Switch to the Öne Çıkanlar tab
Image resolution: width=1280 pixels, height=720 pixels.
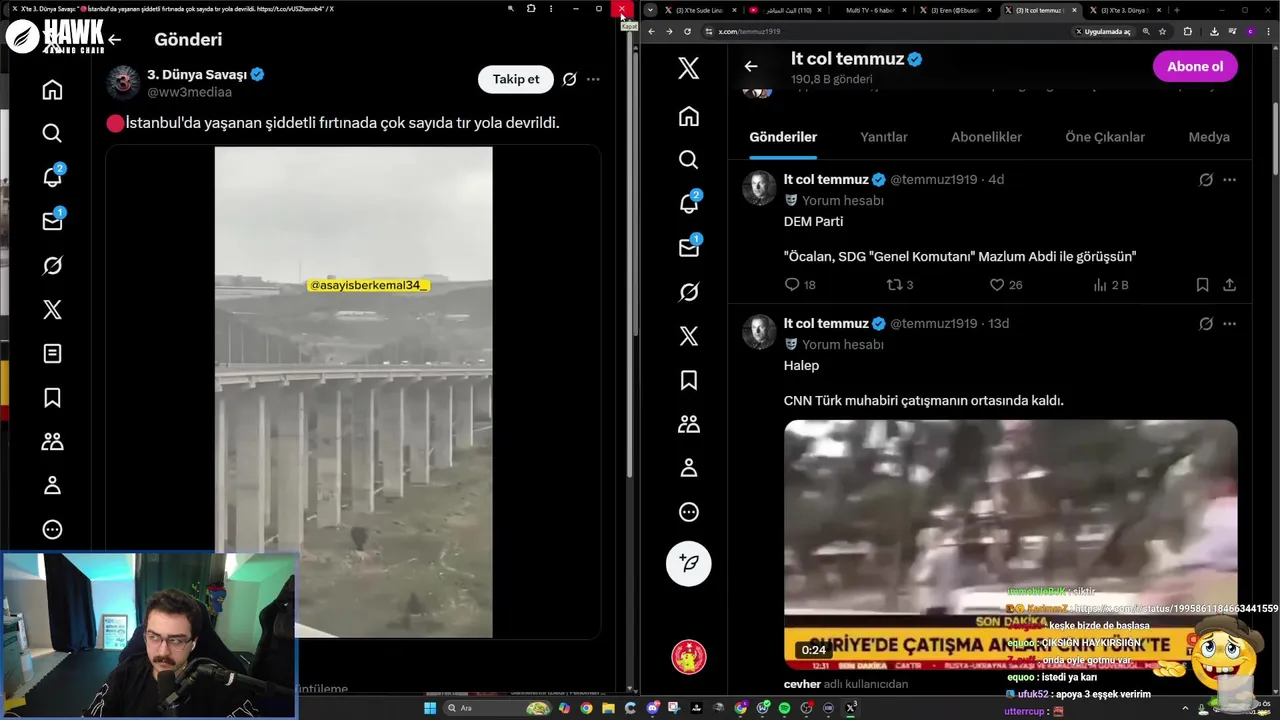1105,137
